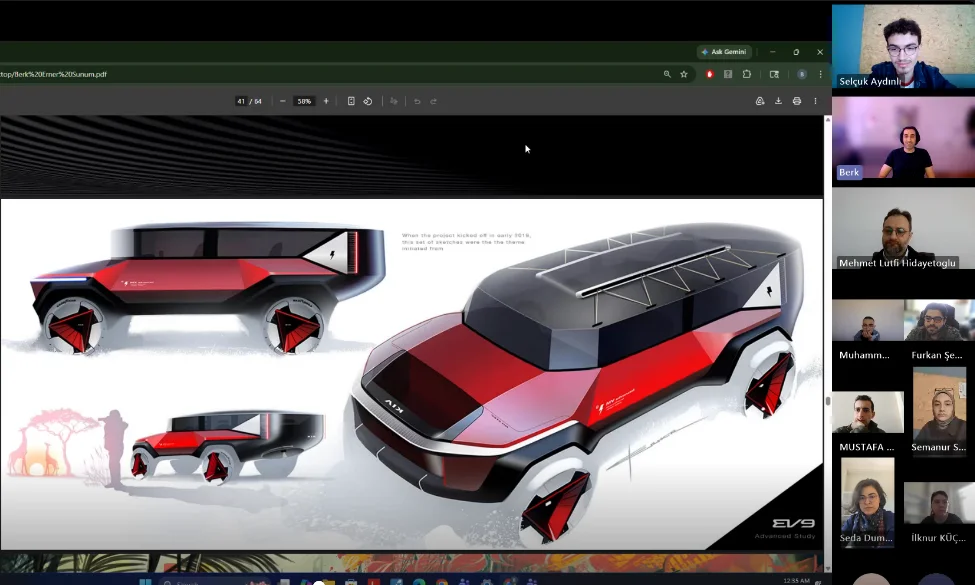This screenshot has height=585, width=975.
Task: Click the gray extension icon beside red one
Action: tap(728, 74)
